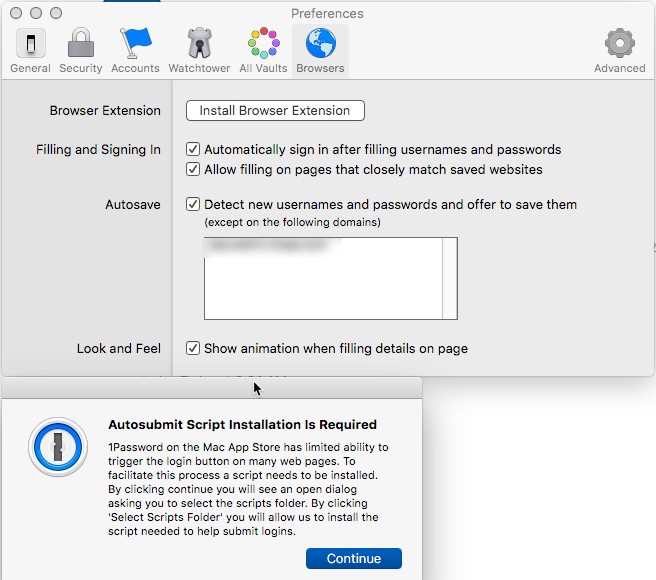Click the Autosubmit dialog title bar
656x580 pixels.
[x=212, y=388]
